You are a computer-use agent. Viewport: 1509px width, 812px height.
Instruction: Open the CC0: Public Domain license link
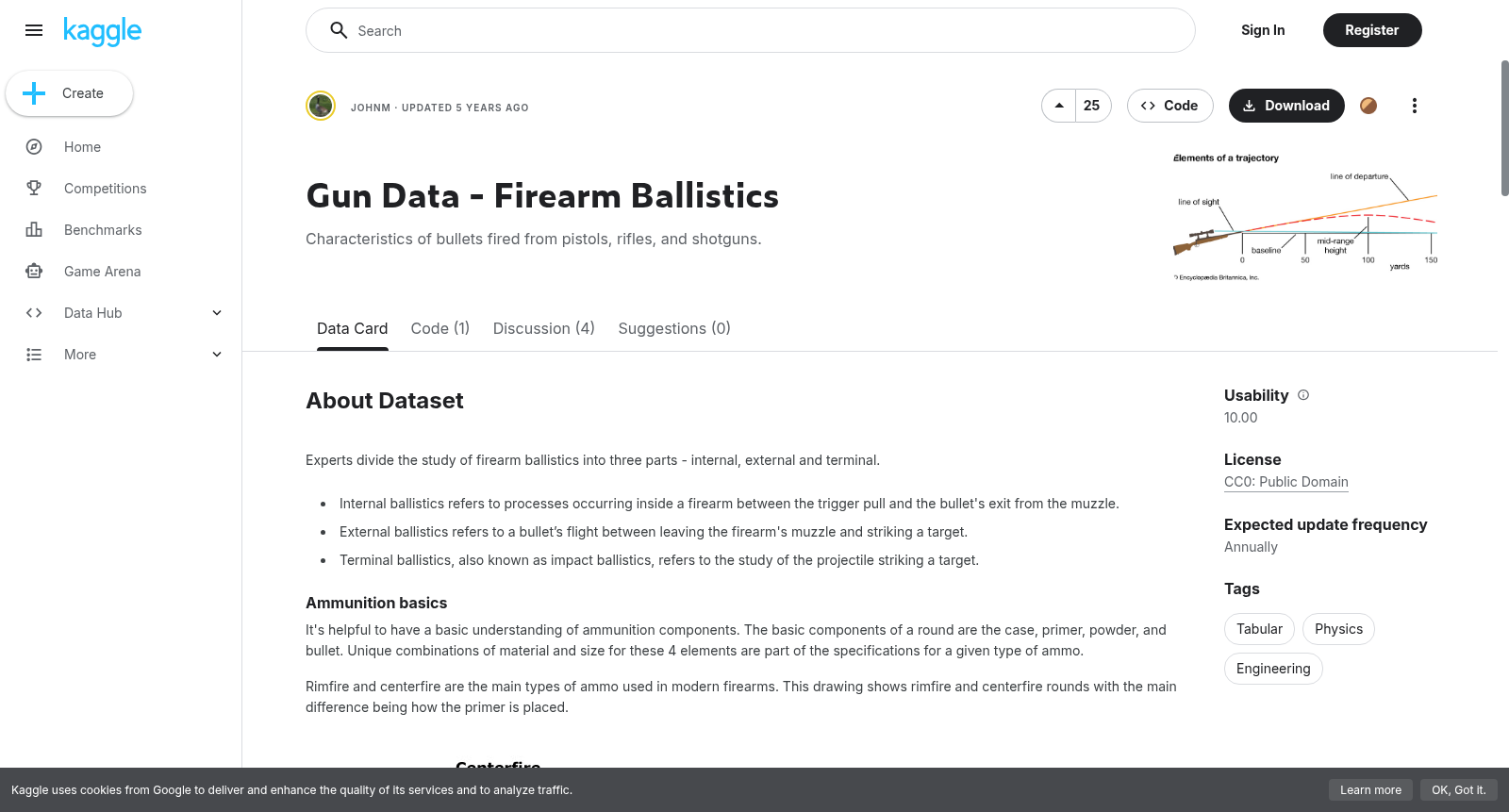(x=1286, y=482)
